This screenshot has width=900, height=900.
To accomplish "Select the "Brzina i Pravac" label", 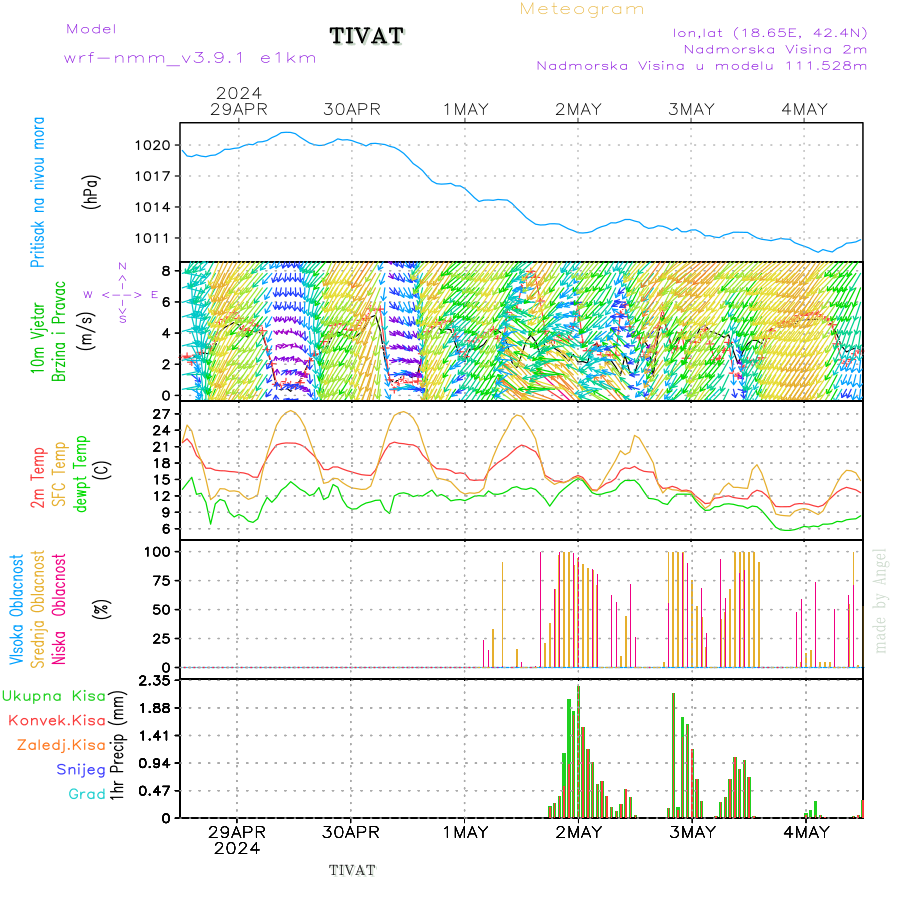I will [59, 332].
